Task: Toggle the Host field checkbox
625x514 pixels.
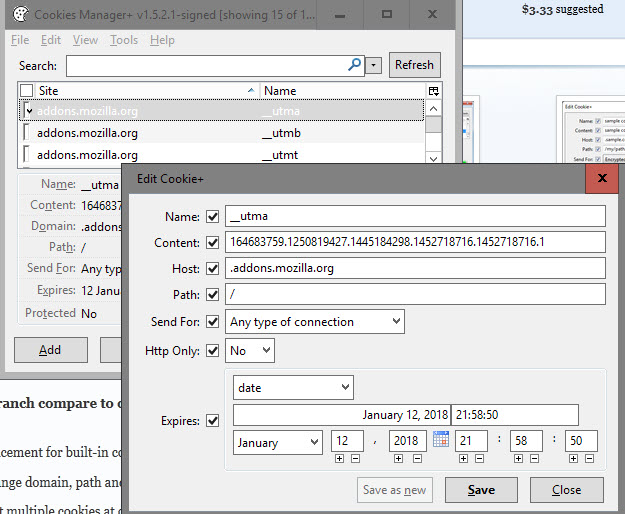Action: (212, 269)
